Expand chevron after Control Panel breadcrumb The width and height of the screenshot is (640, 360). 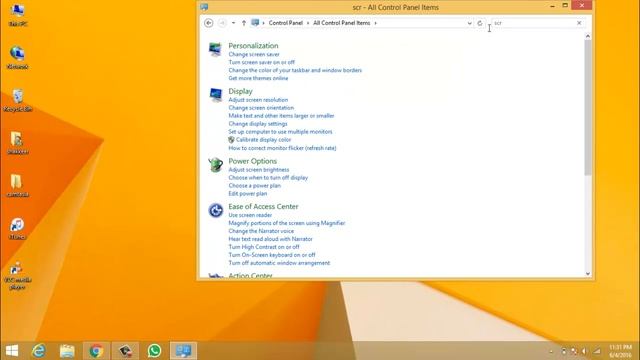pyautogui.click(x=308, y=23)
